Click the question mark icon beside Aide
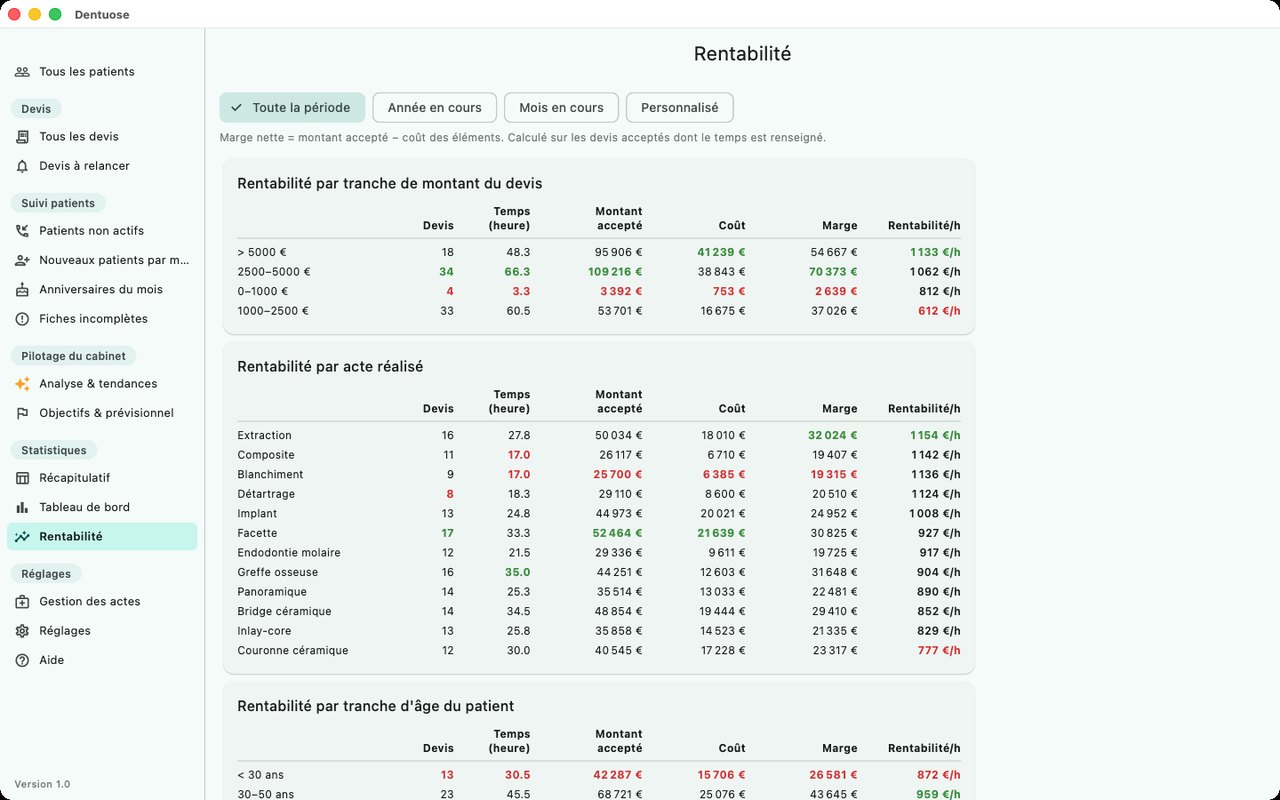1280x800 pixels. tap(22, 660)
